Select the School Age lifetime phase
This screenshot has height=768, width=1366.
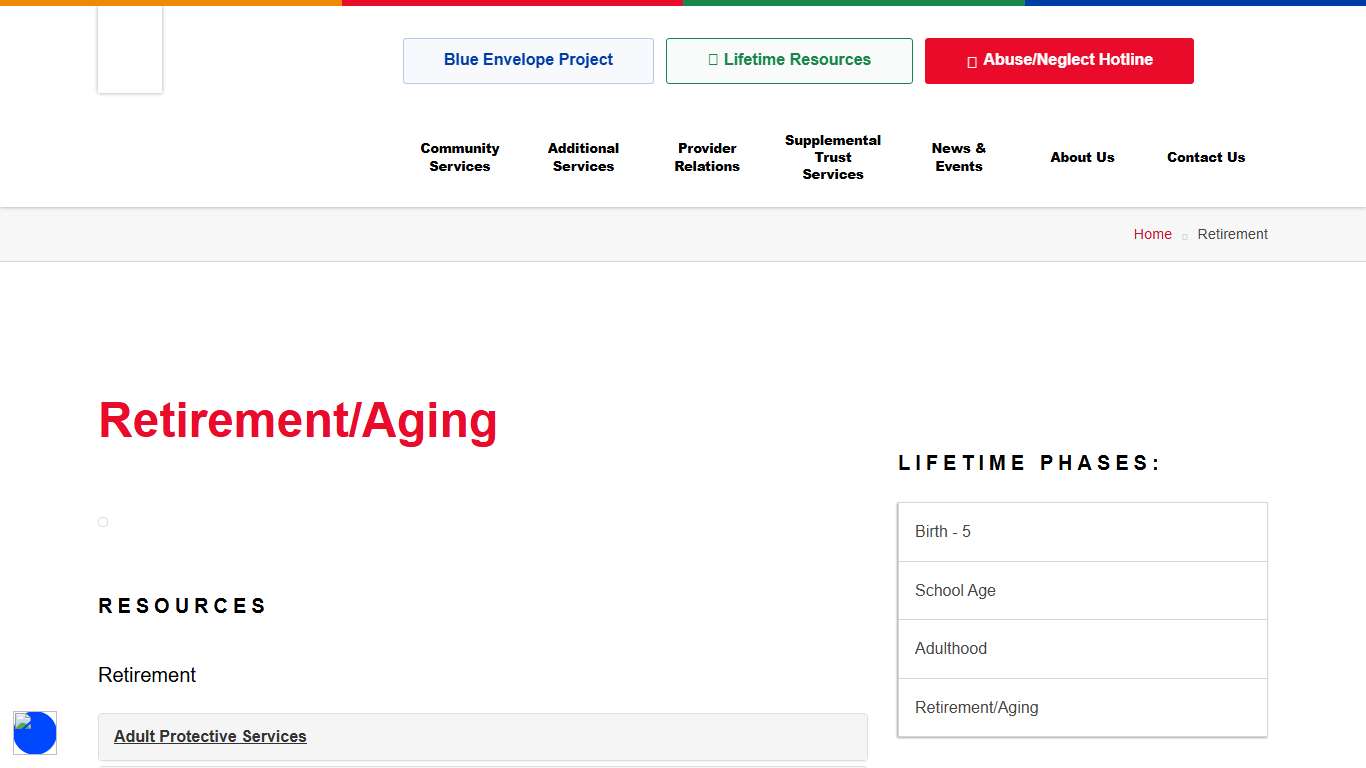[x=955, y=590]
